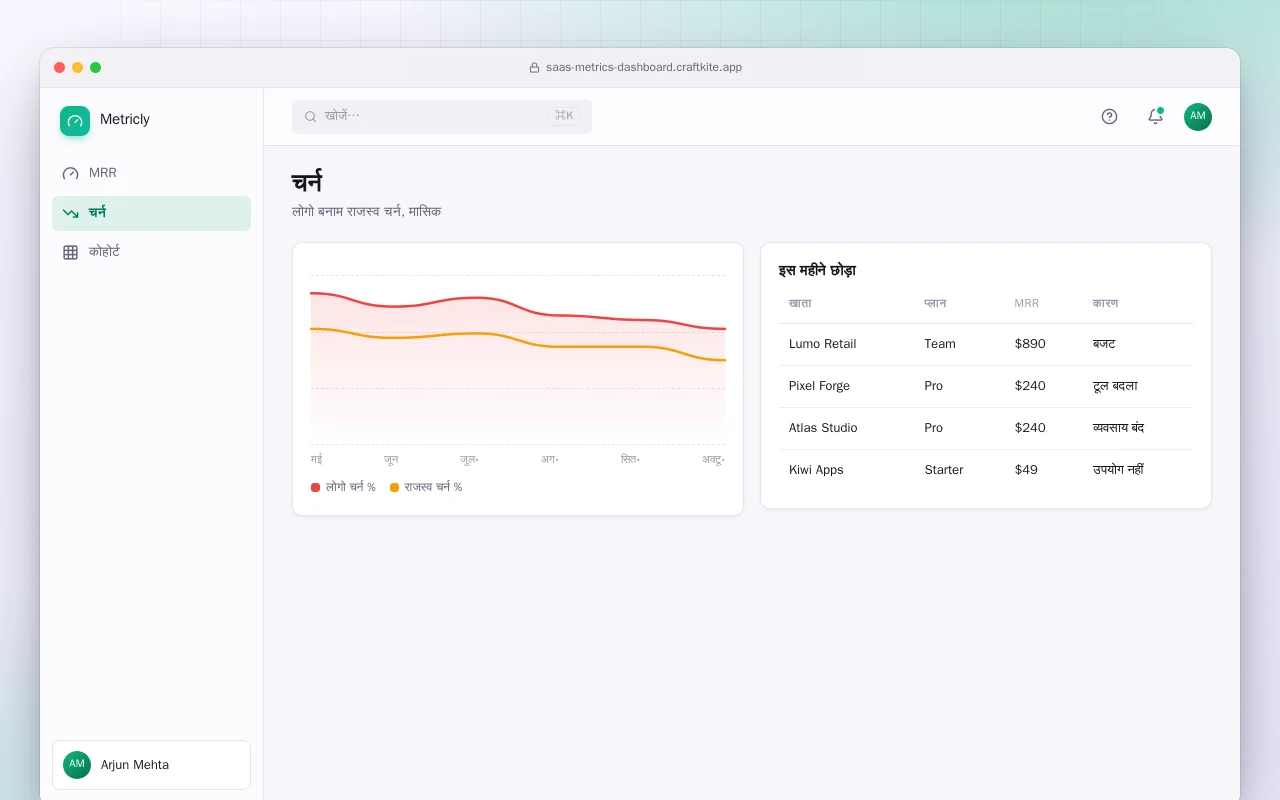The image size is (1280, 800).
Task: Click the $49 MRR value
Action: click(x=1026, y=470)
